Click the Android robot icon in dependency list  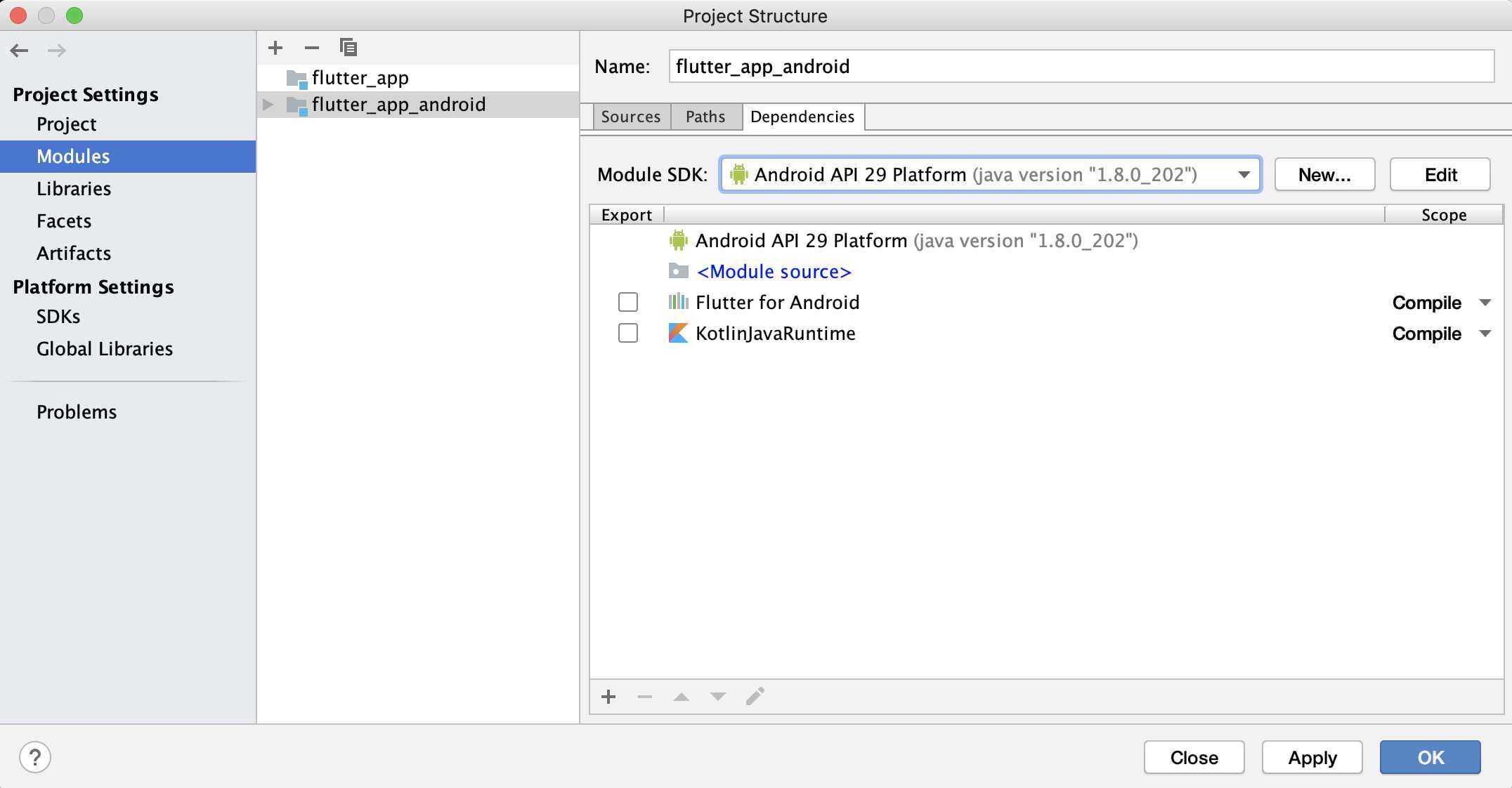pyautogui.click(x=678, y=240)
